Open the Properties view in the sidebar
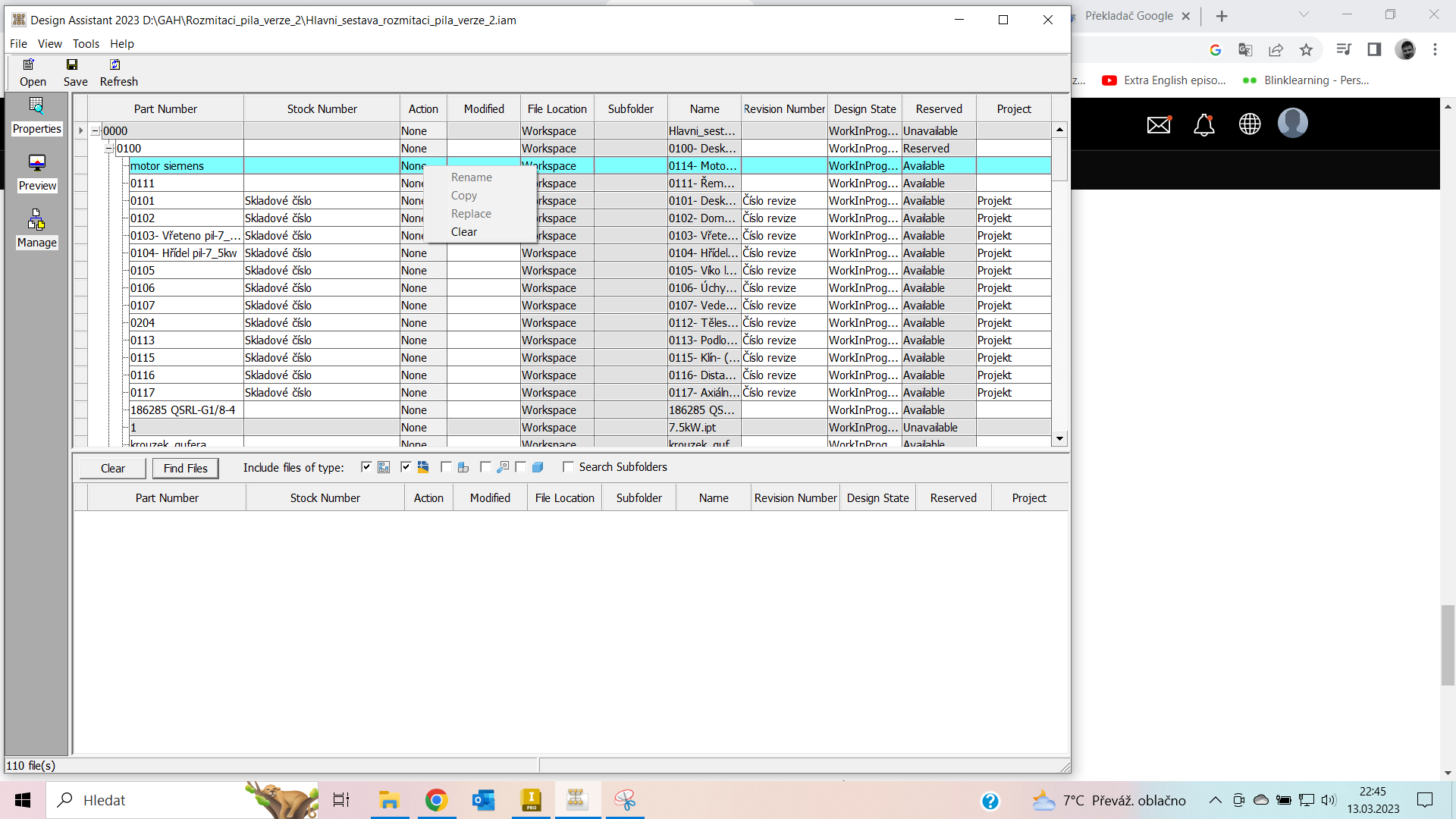 coord(36,116)
